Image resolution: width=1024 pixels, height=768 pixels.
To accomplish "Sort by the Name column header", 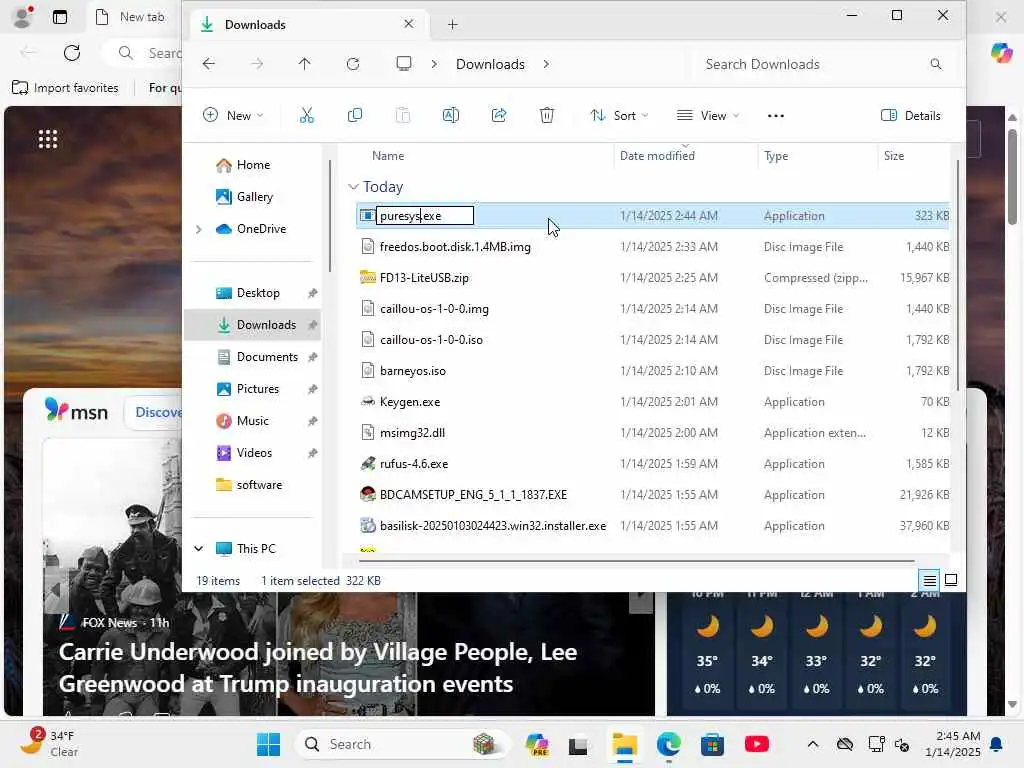I will [x=388, y=156].
